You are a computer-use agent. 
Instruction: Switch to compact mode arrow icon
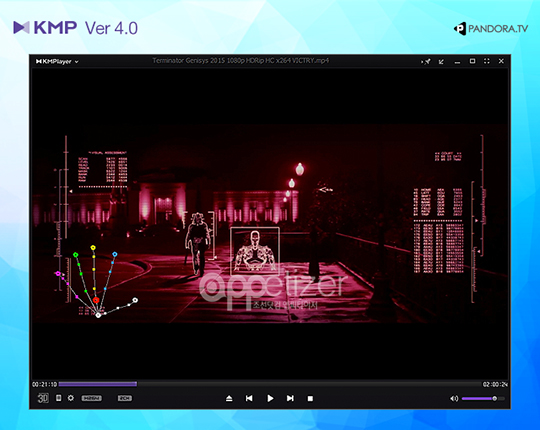pyautogui.click(x=441, y=62)
